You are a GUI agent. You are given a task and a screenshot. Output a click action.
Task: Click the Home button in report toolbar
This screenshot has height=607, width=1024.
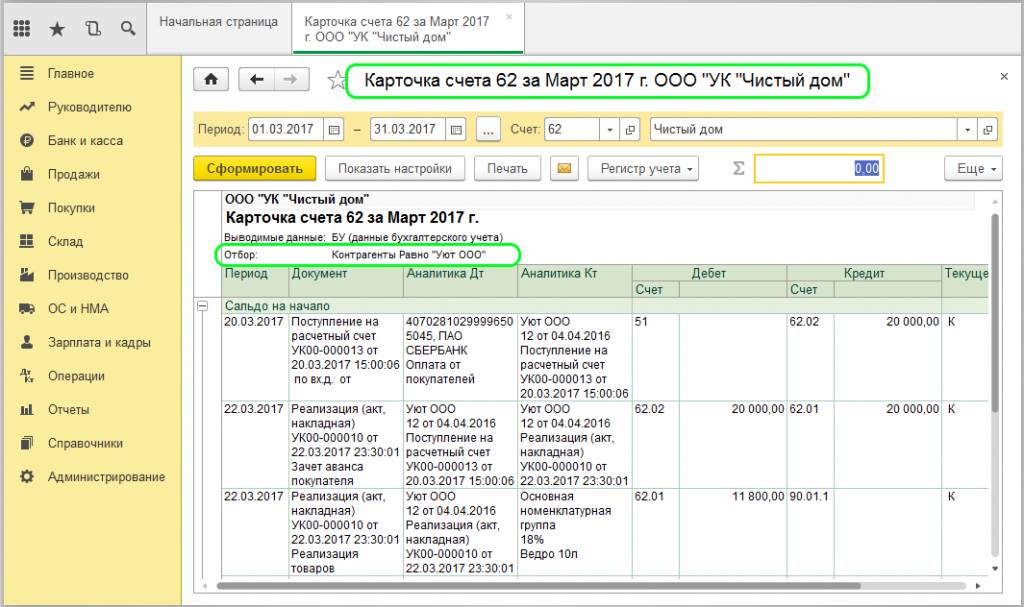click(211, 80)
